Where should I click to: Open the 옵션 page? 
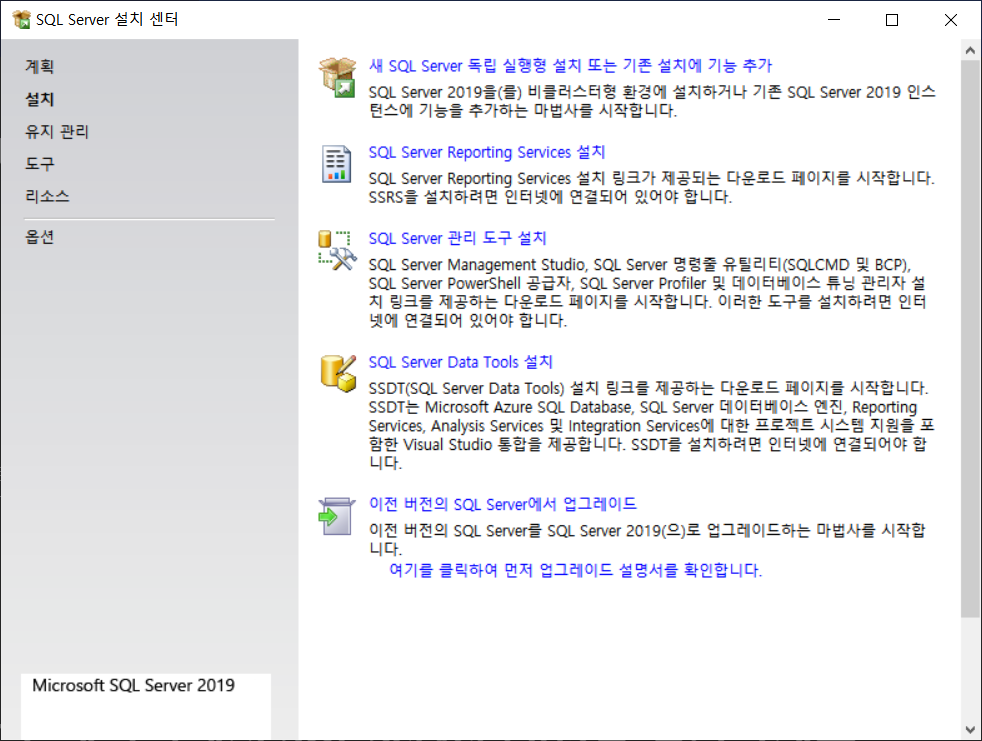39,237
